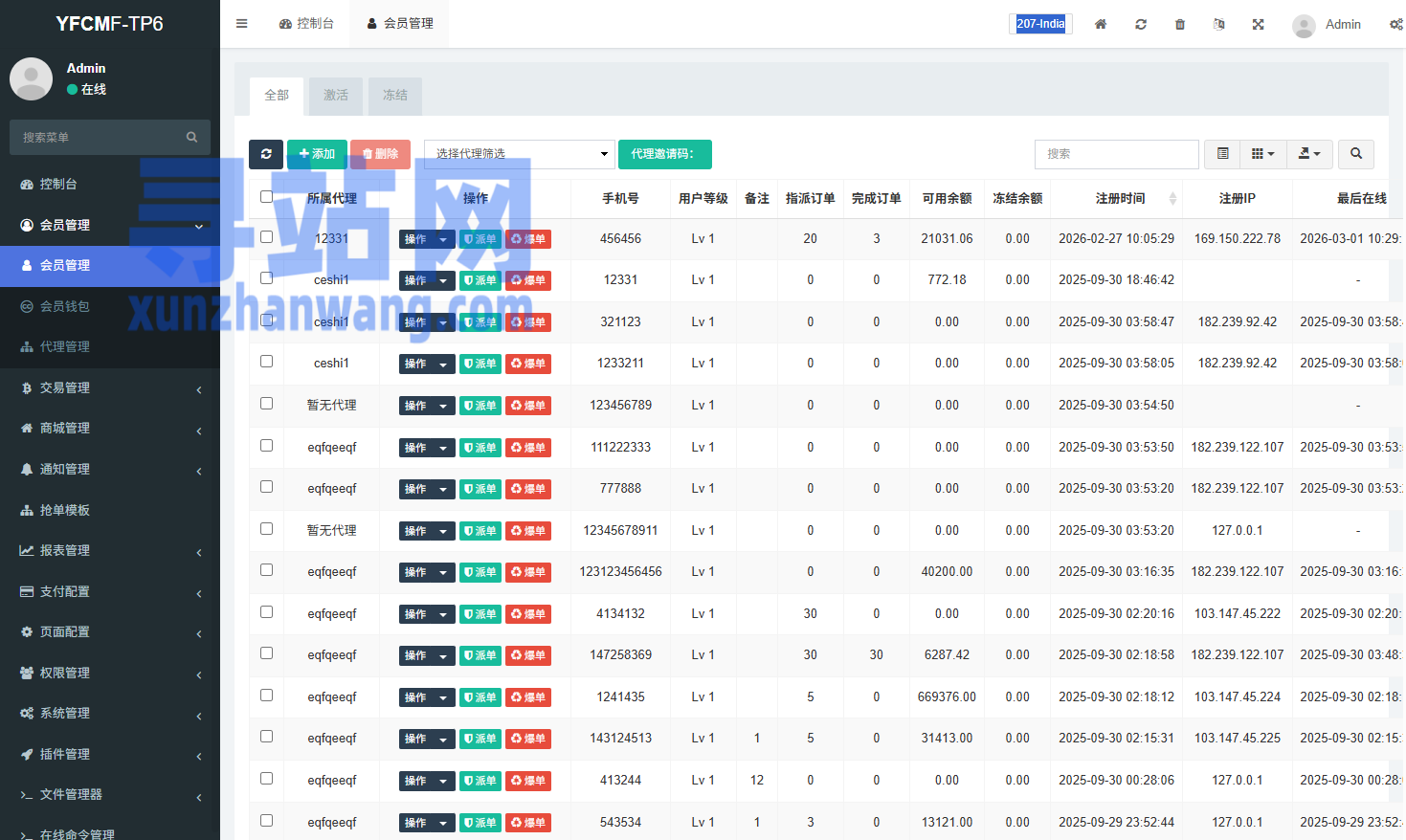
Task: Select the checkbox for phone 123456789 row
Action: pyautogui.click(x=266, y=404)
